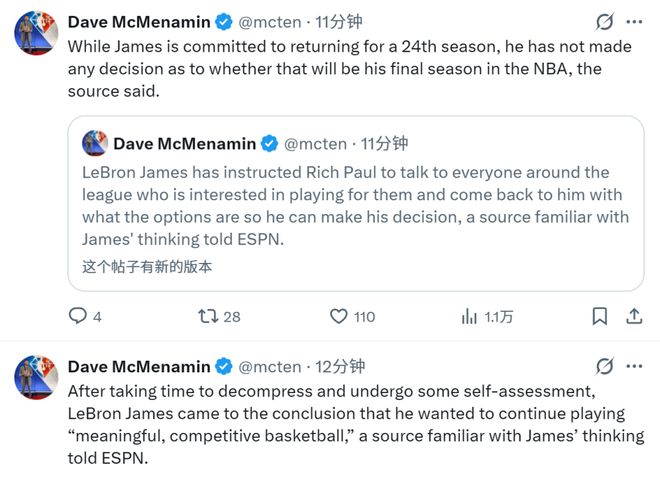Open more options menu on 12分钟 tweet
Image resolution: width=660 pixels, height=477 pixels.
(634, 366)
